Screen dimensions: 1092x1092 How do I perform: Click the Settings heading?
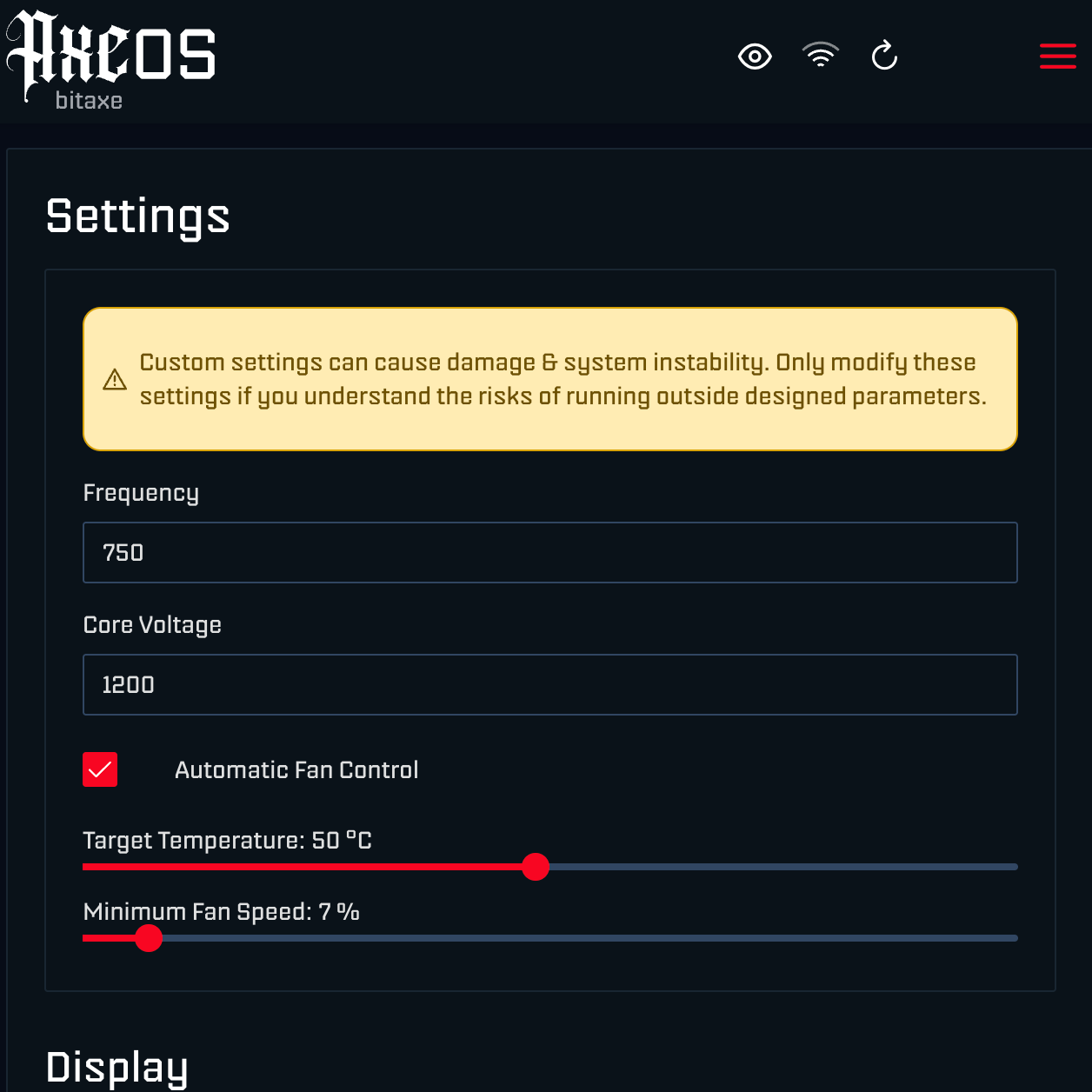(137, 217)
